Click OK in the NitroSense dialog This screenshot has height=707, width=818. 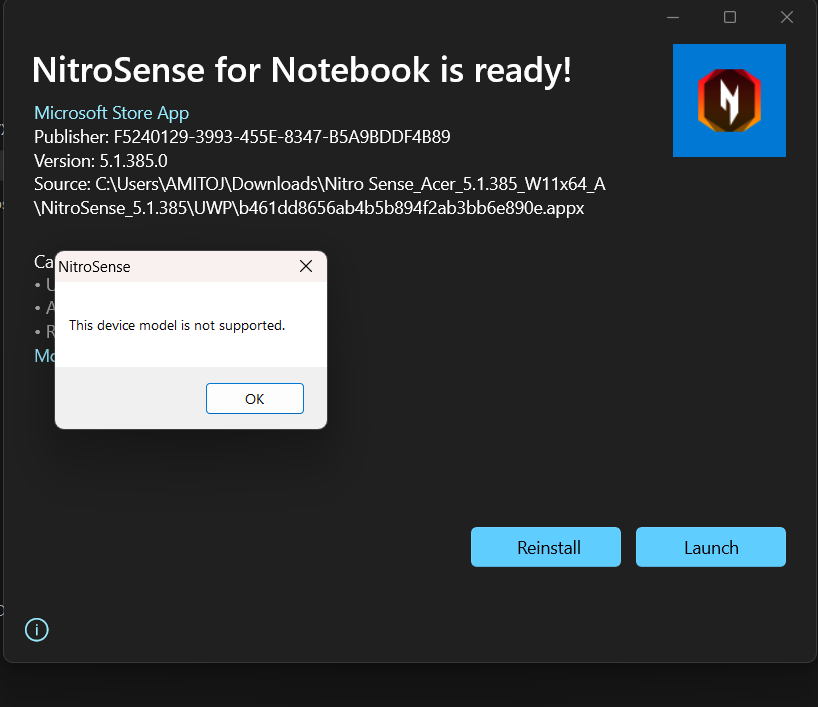255,399
